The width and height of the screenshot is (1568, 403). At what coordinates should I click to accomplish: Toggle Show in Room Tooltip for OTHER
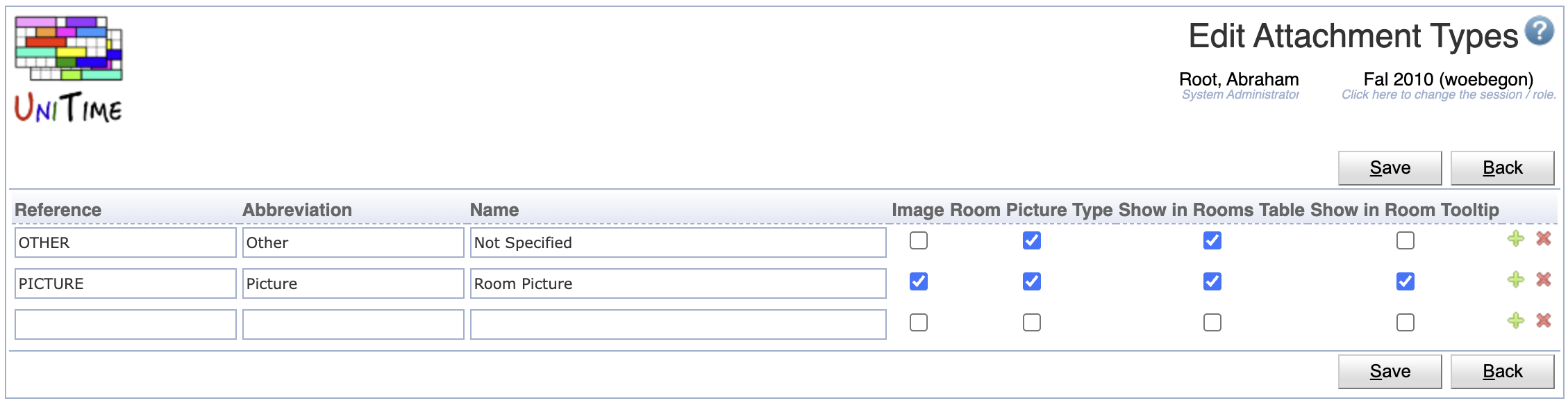[x=1406, y=240]
